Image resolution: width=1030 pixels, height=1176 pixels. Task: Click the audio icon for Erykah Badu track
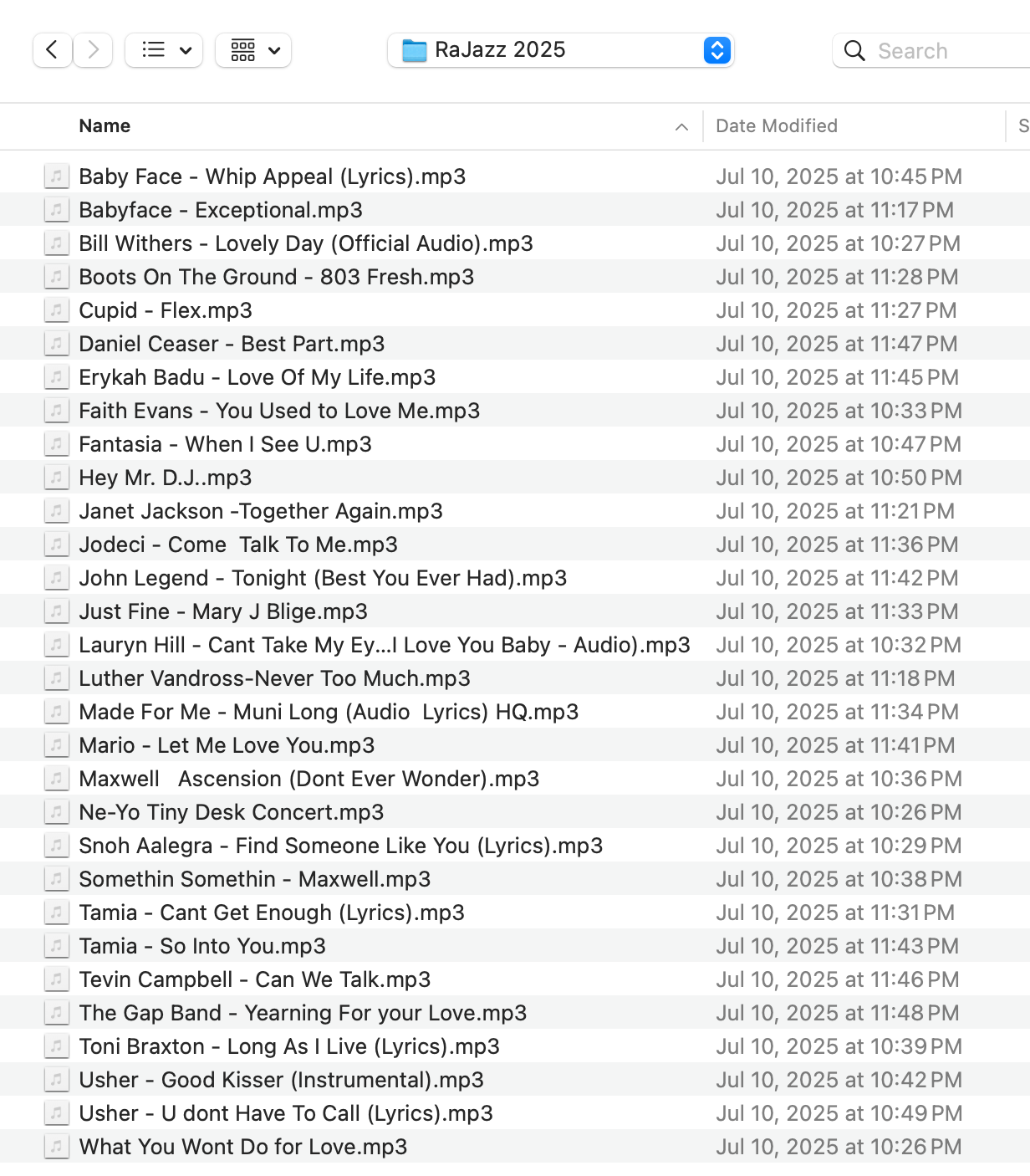coord(56,377)
